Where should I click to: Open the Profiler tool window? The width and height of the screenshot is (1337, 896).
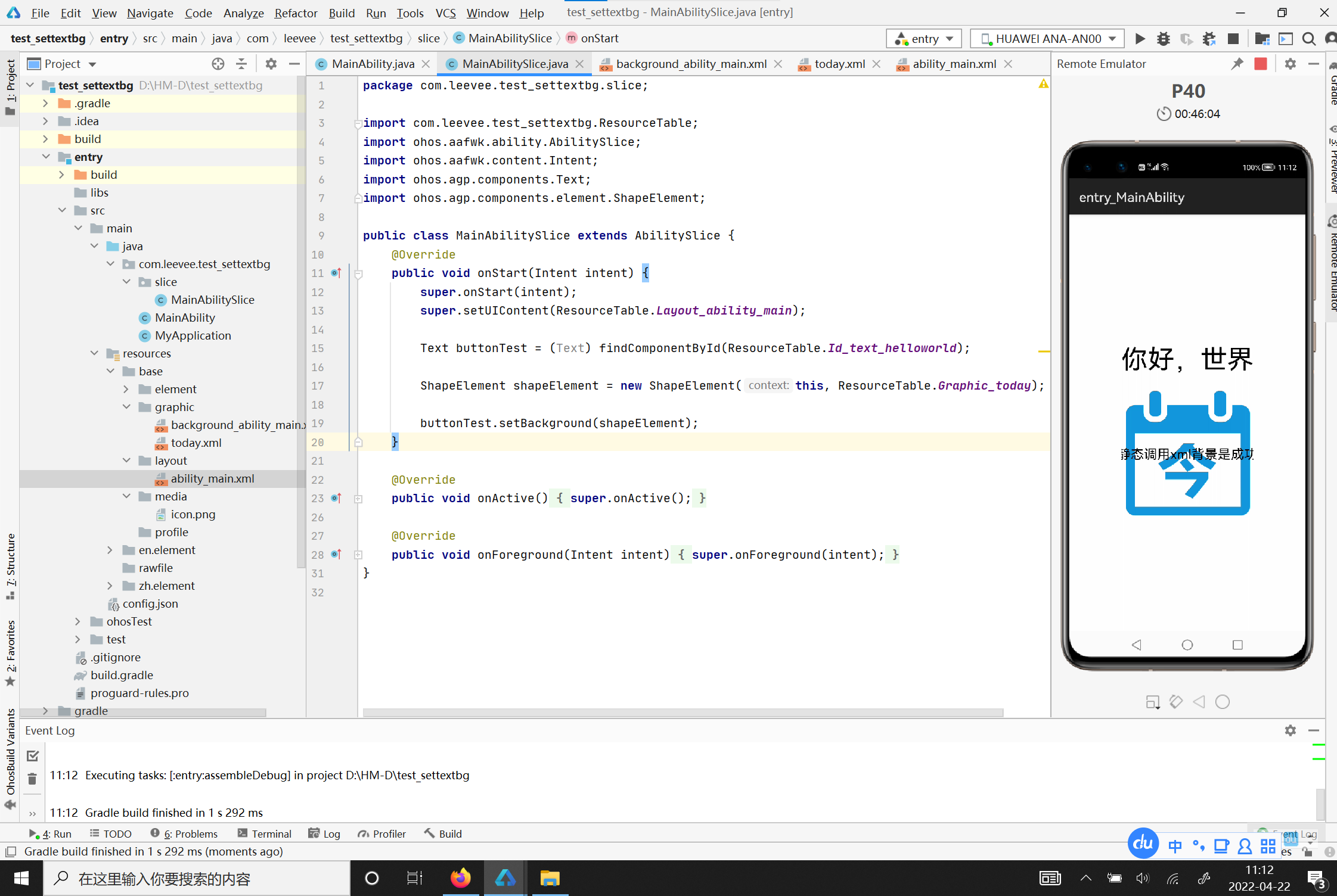[381, 833]
